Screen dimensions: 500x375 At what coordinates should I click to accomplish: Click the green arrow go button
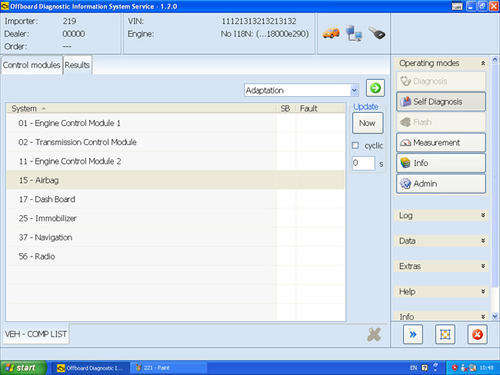pyautogui.click(x=375, y=88)
